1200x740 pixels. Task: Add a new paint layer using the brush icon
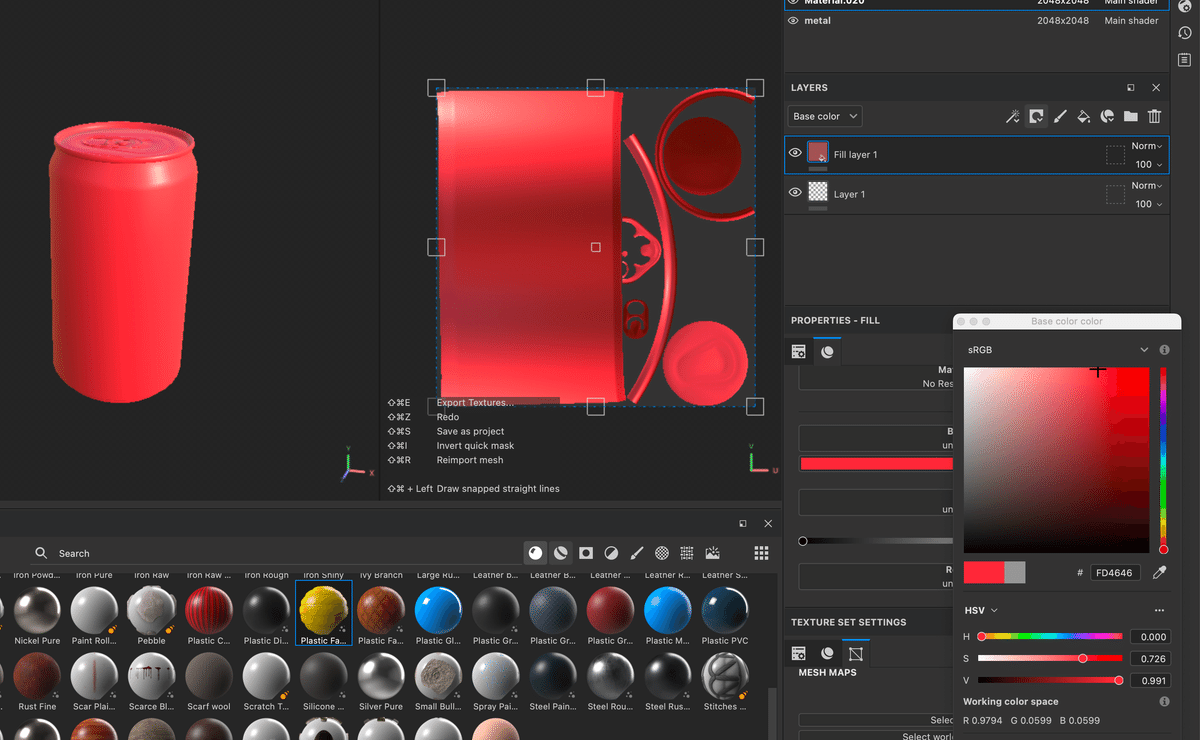pyautogui.click(x=1060, y=116)
